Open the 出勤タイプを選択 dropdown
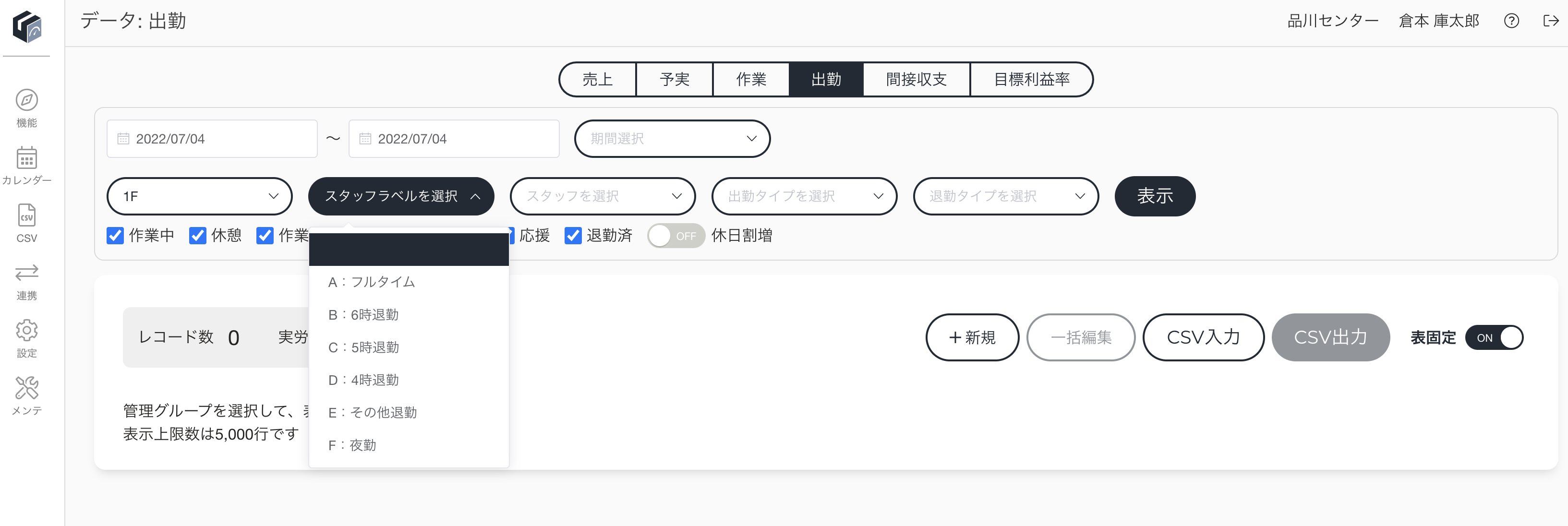1568x526 pixels. pos(804,196)
